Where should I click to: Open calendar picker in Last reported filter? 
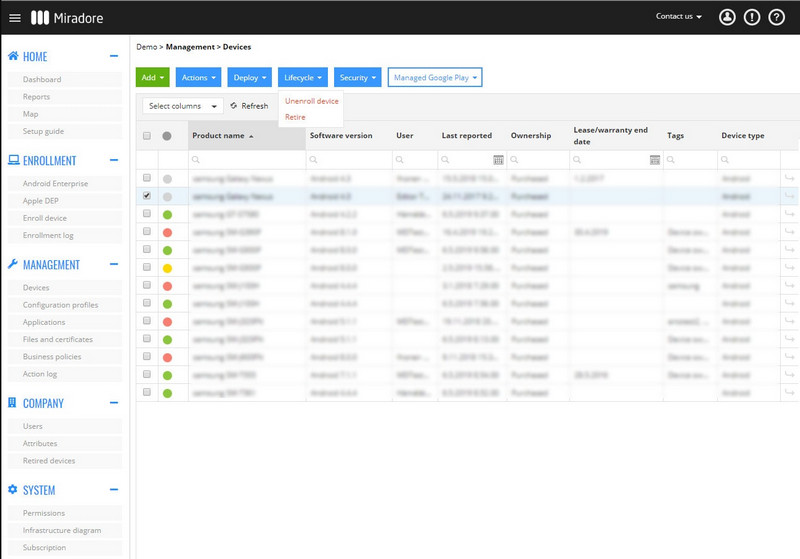click(498, 160)
